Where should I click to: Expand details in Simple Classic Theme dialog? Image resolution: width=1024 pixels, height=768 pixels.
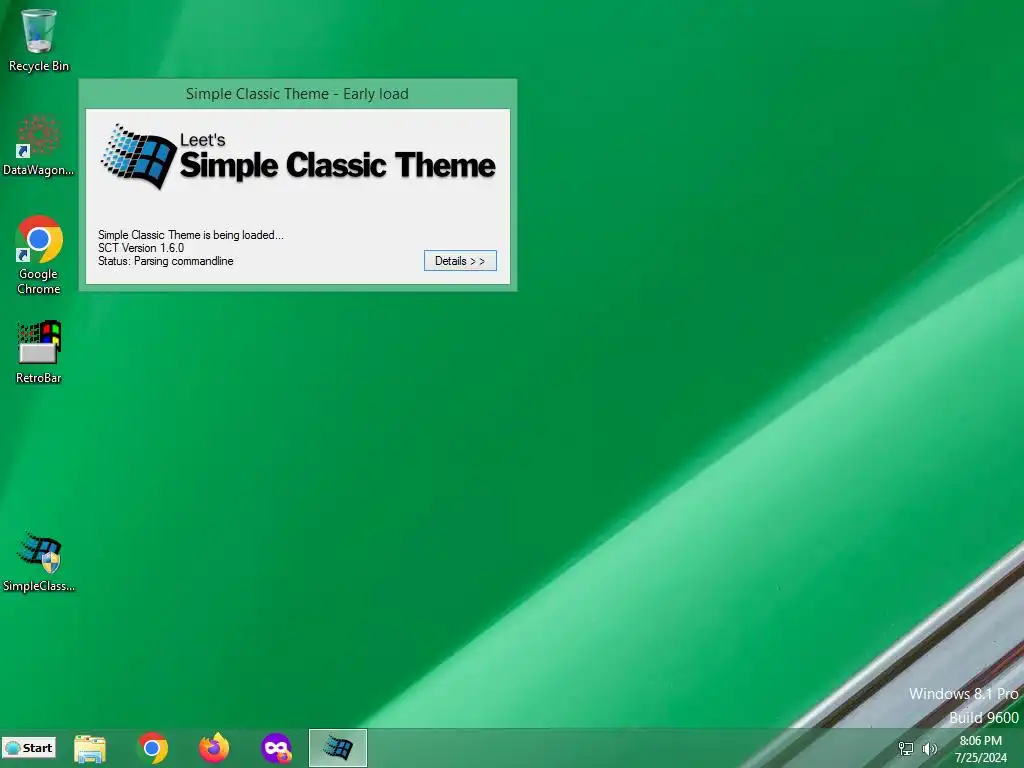[x=460, y=261]
